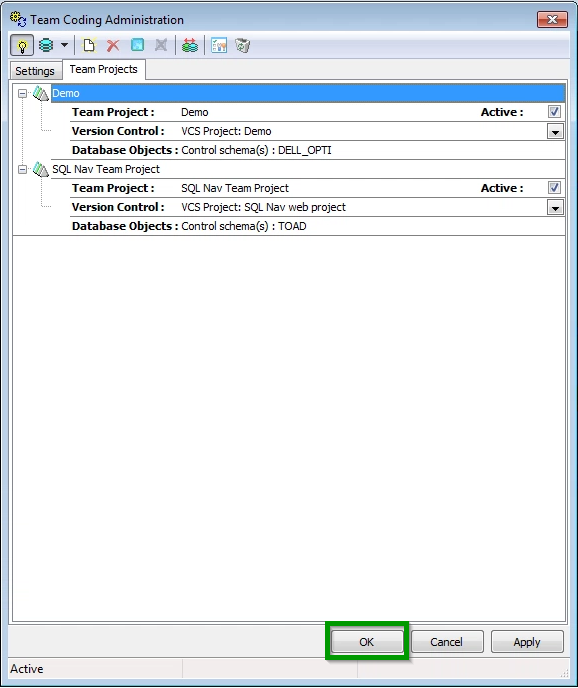
Task: Switch to the Settings tab
Action: 35,71
